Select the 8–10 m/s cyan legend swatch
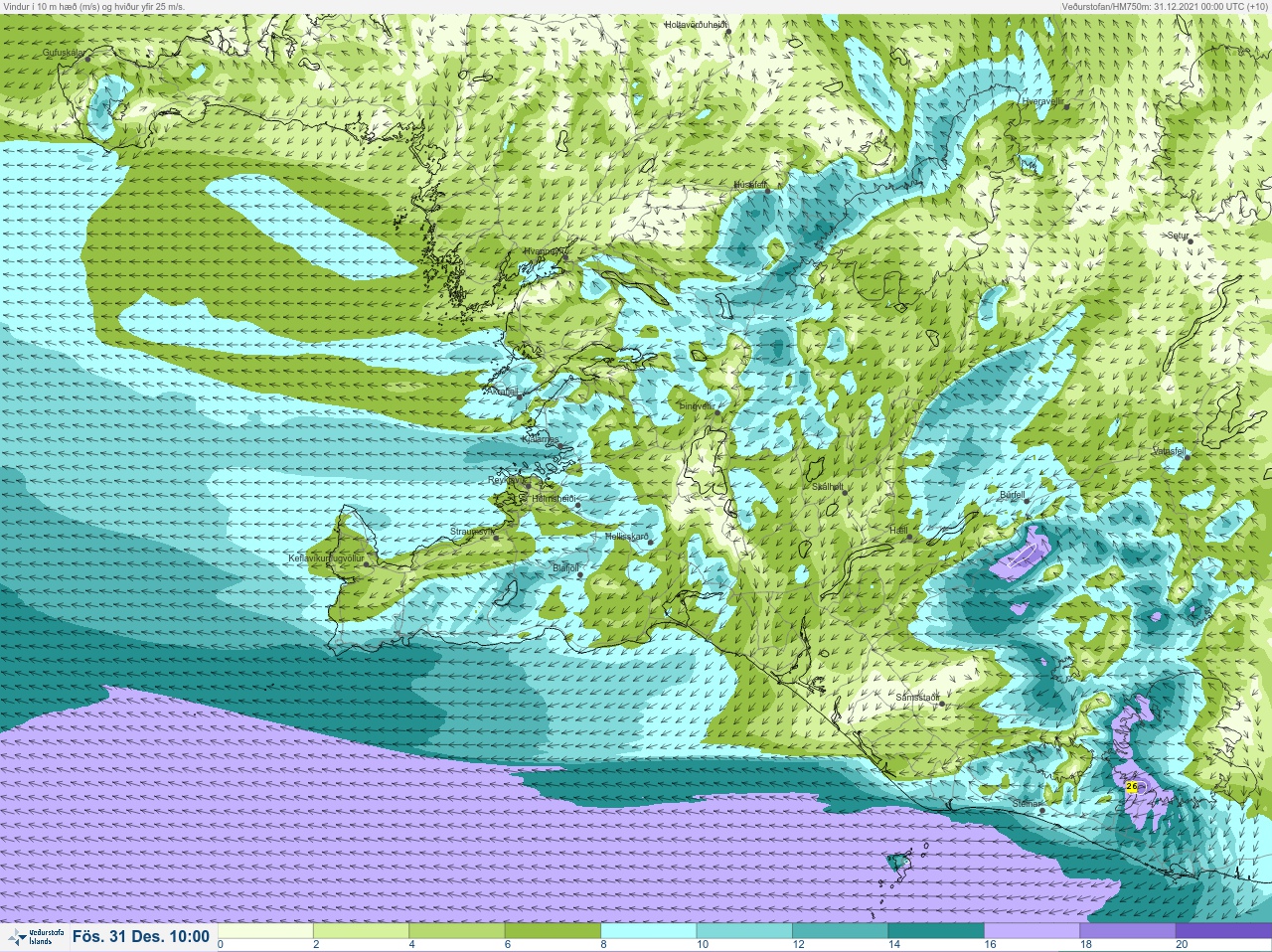Image resolution: width=1272 pixels, height=952 pixels. [x=649, y=931]
